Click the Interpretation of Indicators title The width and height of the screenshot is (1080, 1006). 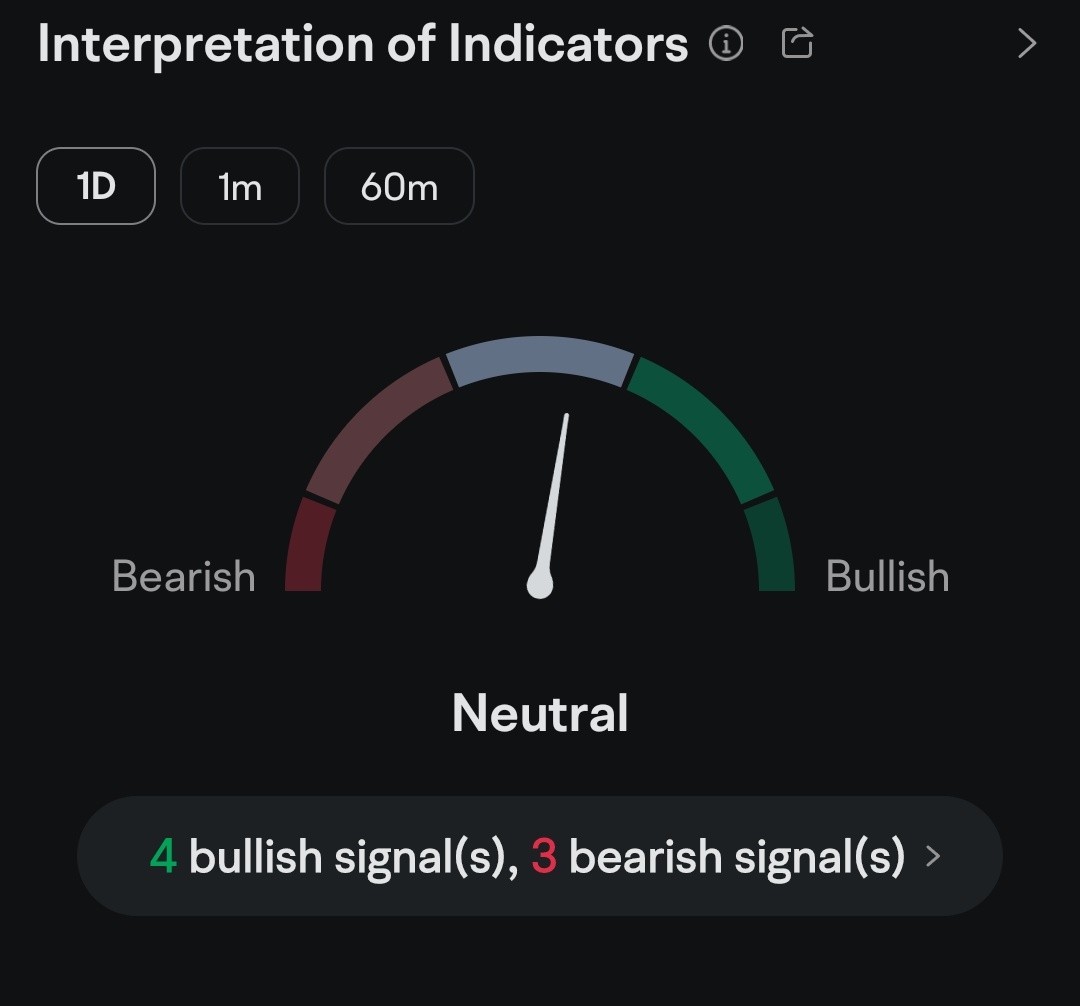click(363, 44)
